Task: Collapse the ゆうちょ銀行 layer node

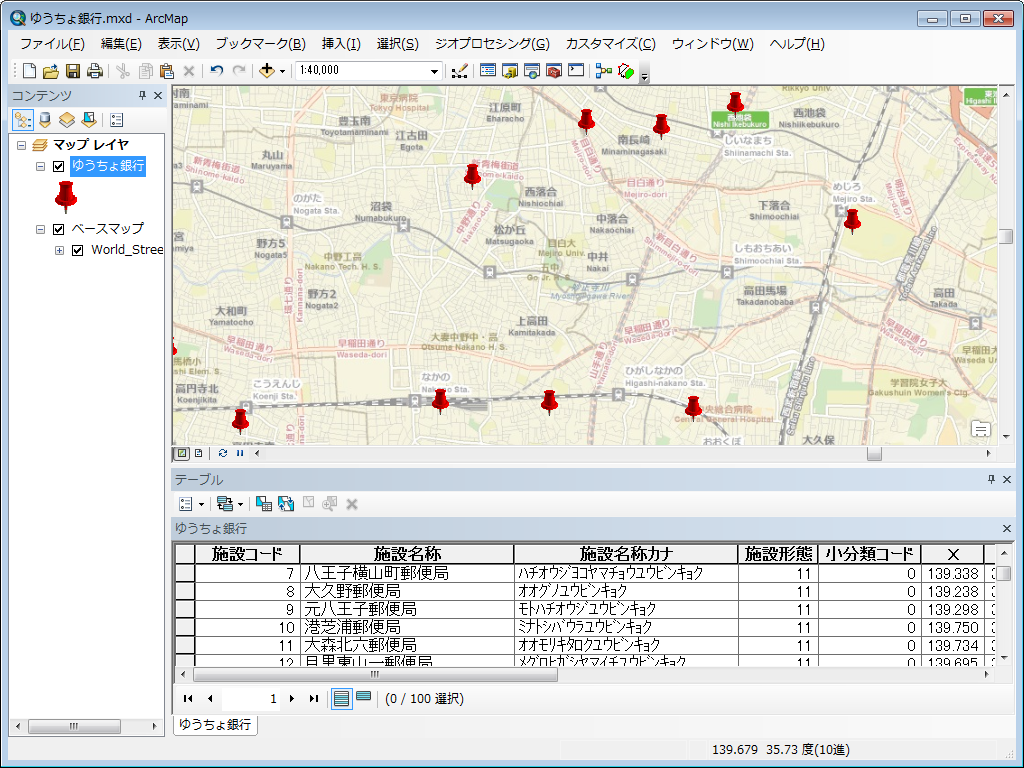Action: coord(40,167)
